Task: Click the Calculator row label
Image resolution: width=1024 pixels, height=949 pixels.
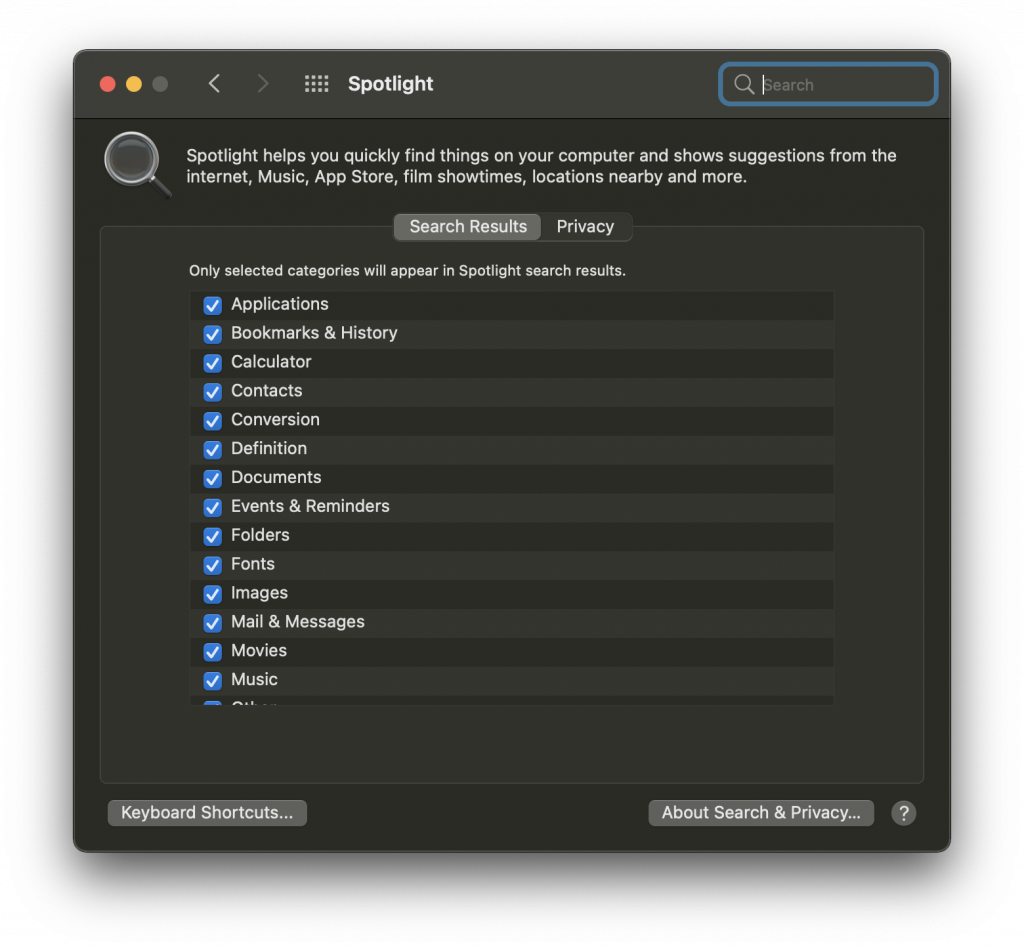Action: click(x=271, y=361)
